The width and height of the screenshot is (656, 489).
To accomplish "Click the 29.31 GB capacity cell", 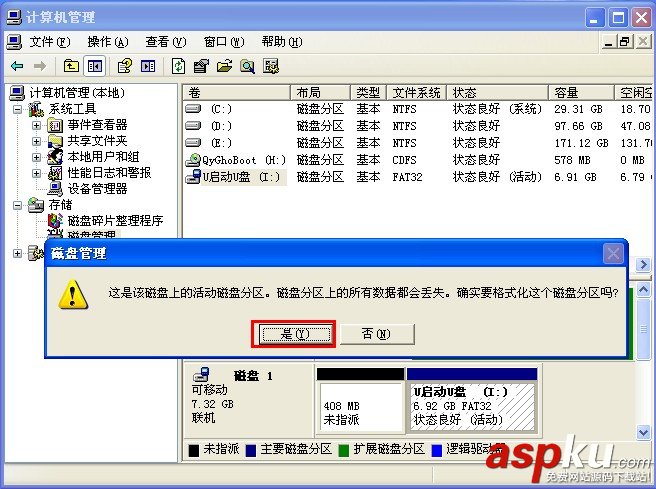I will pyautogui.click(x=579, y=109).
